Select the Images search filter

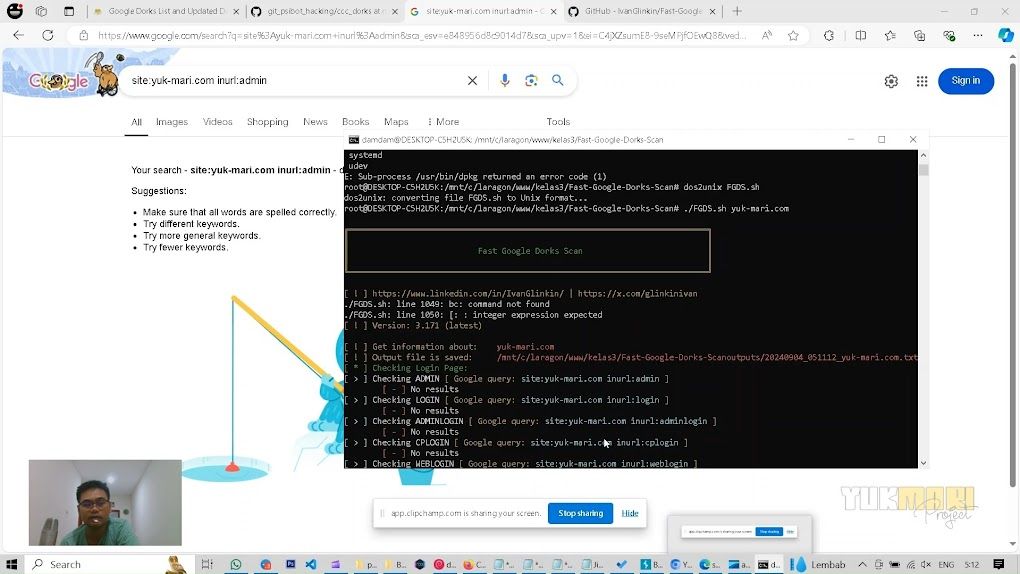(x=172, y=122)
